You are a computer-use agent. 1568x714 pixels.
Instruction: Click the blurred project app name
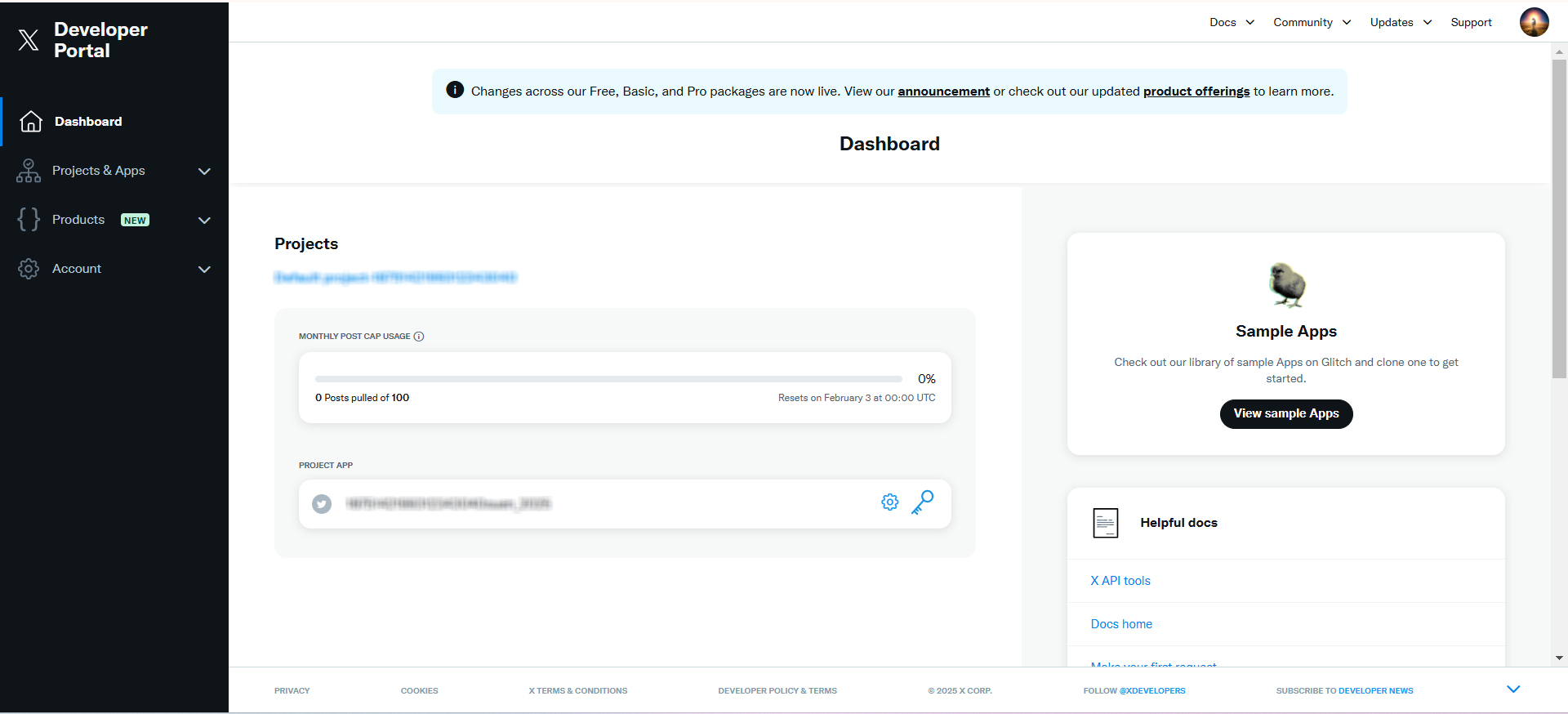tap(448, 504)
